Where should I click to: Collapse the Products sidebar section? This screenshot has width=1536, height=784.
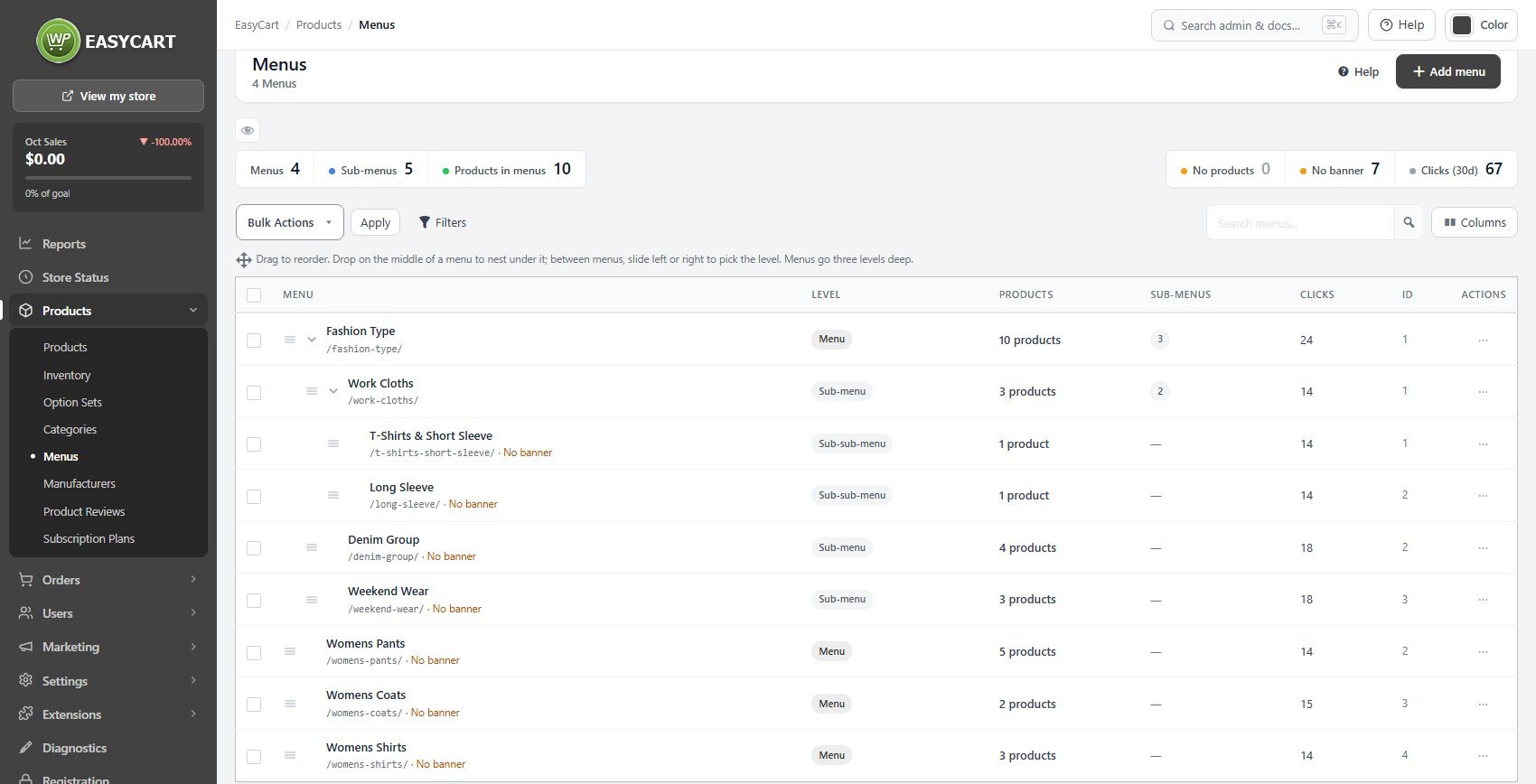(108, 311)
